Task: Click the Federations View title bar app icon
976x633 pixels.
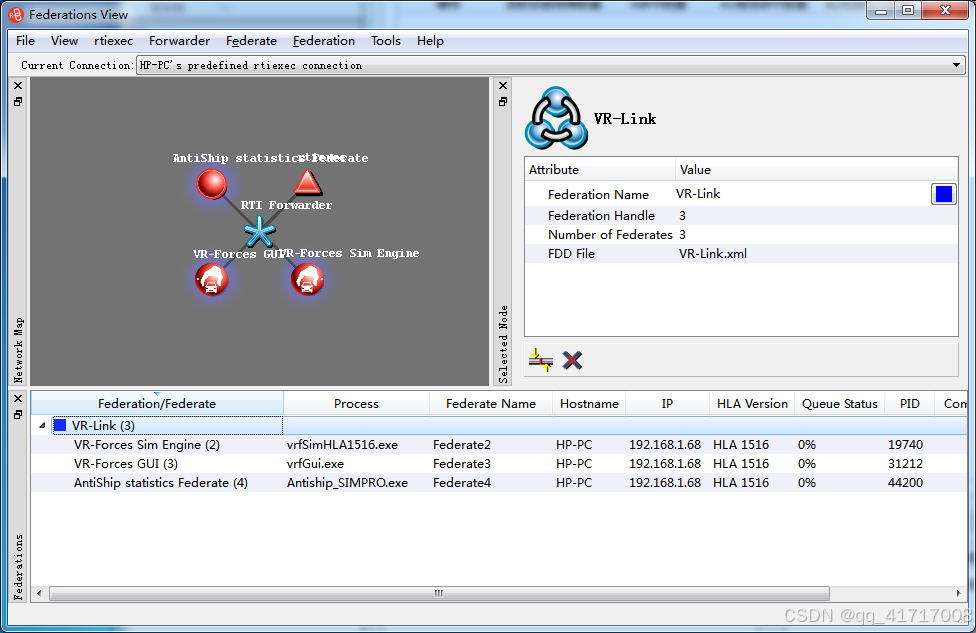Action: tap(16, 14)
